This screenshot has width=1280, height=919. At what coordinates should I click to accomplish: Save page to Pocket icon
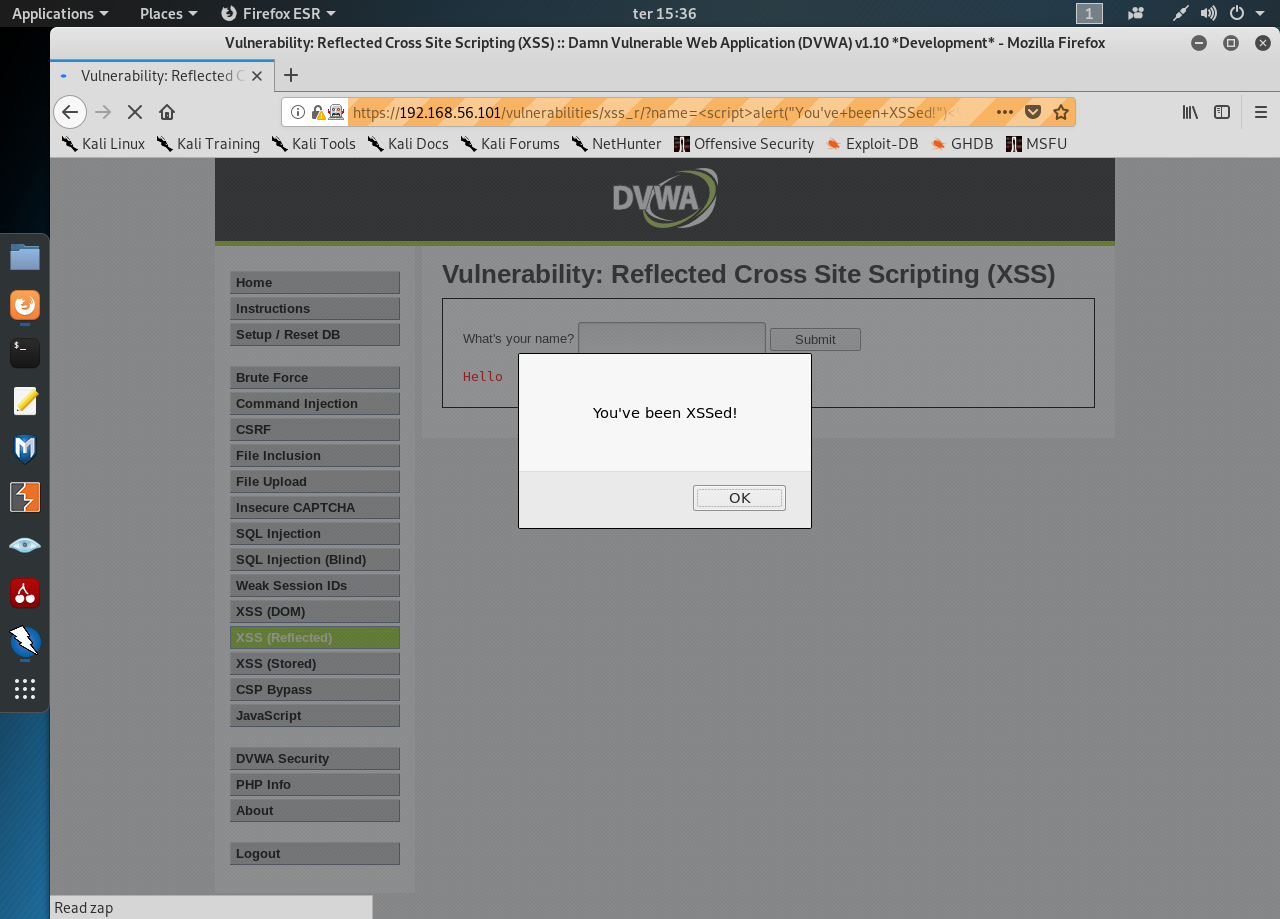click(1034, 112)
